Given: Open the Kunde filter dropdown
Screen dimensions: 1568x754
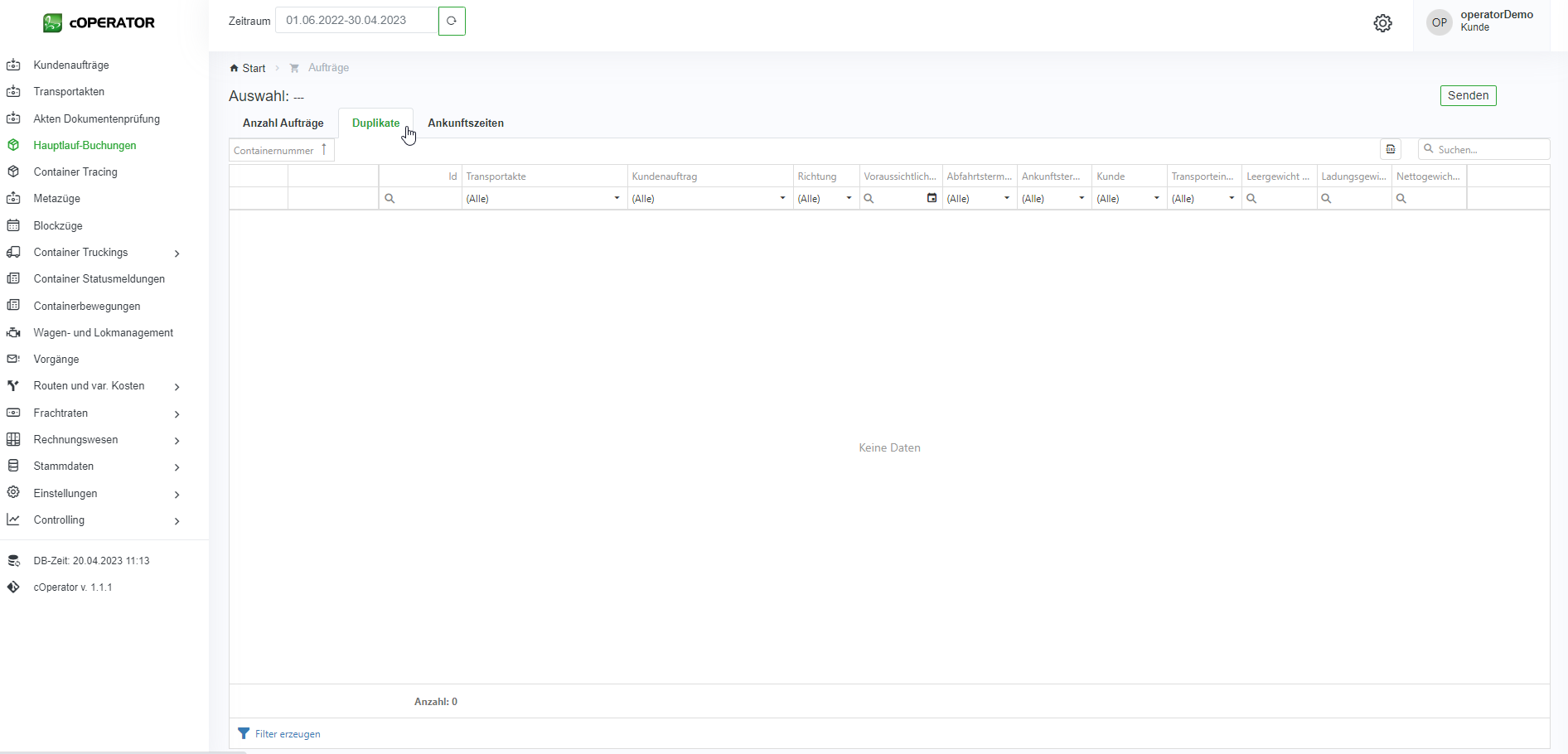Looking at the screenshot, I should (x=1156, y=198).
